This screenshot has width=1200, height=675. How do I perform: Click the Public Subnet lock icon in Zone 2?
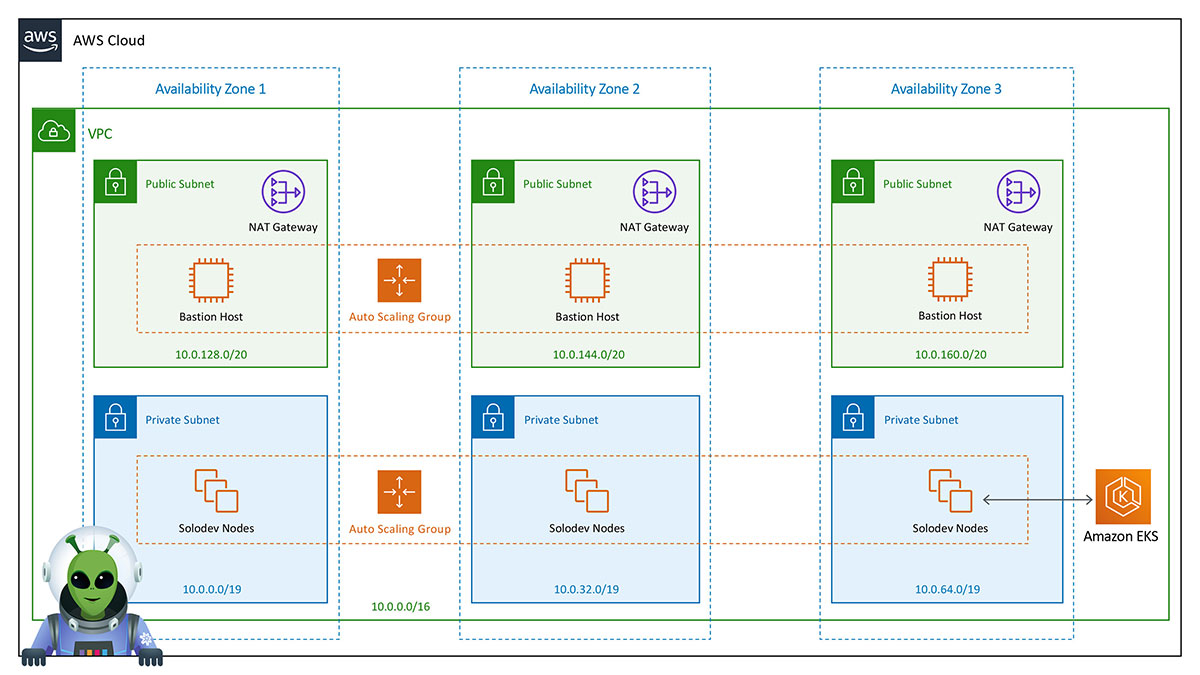(x=492, y=182)
